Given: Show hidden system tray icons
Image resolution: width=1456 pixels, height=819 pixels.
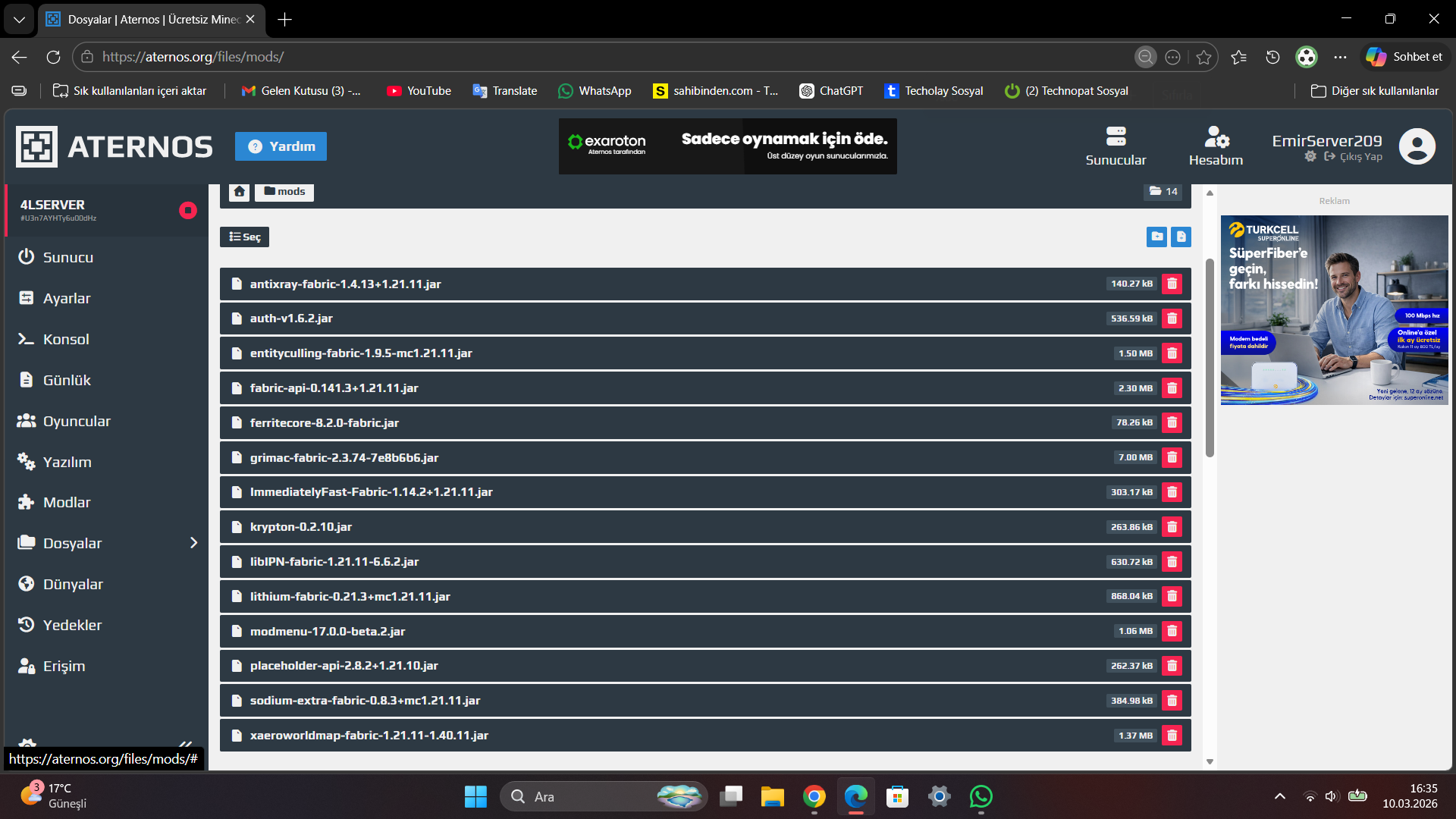Looking at the screenshot, I should tap(1280, 796).
